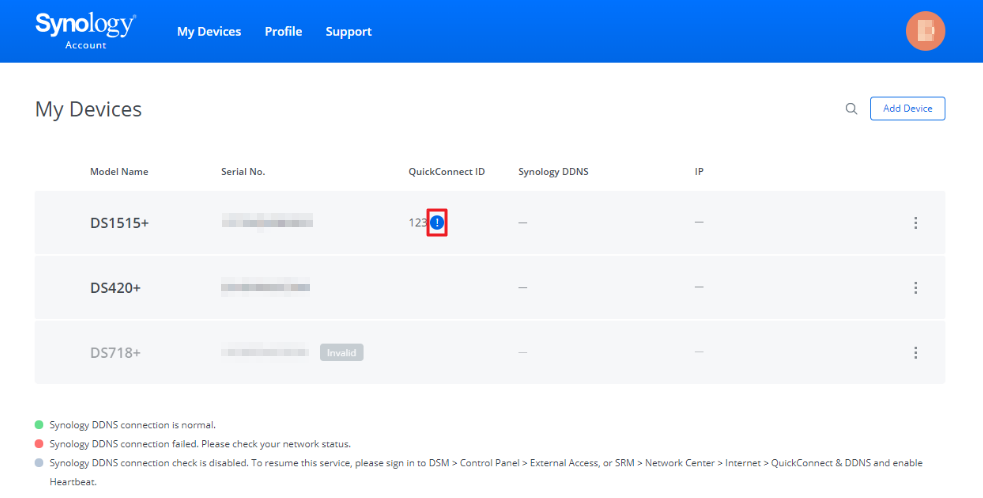
Task: Select the DS1515+ model name
Action: tap(119, 223)
